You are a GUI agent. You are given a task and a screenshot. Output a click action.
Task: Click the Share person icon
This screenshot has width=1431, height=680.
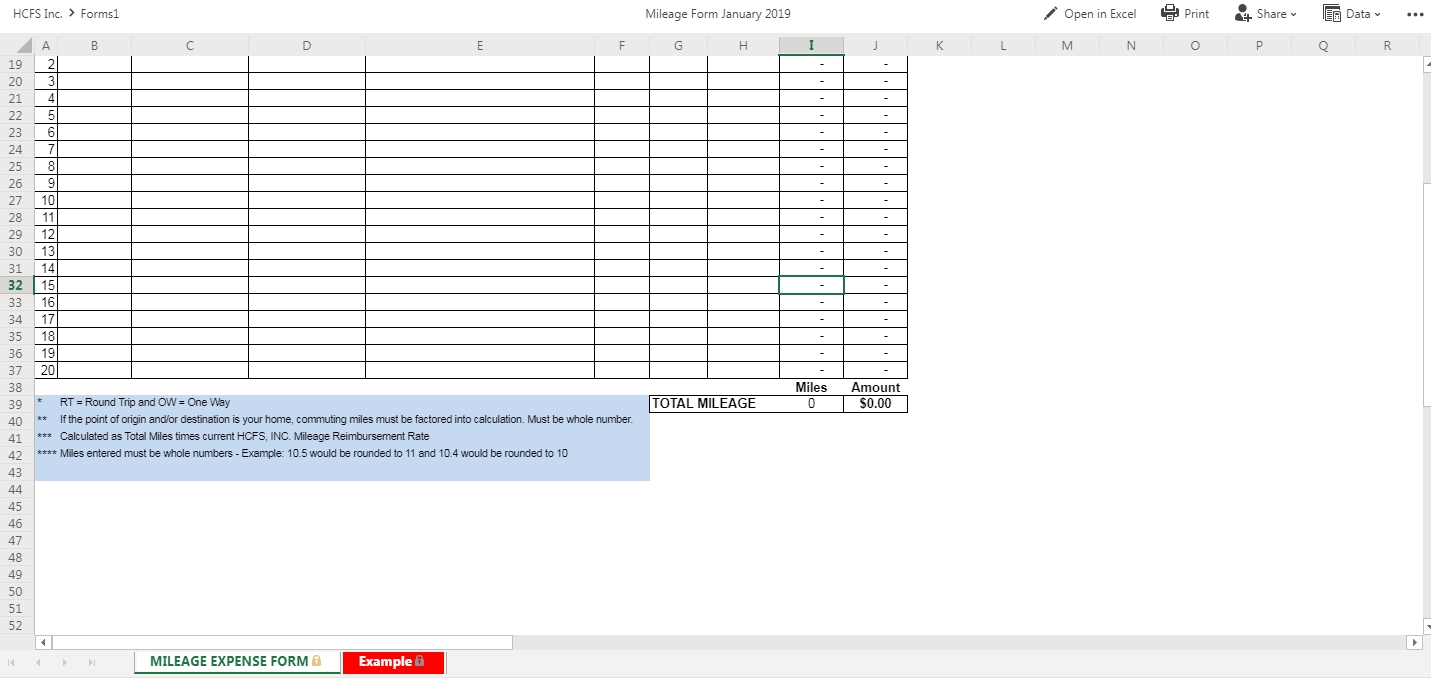[1242, 14]
